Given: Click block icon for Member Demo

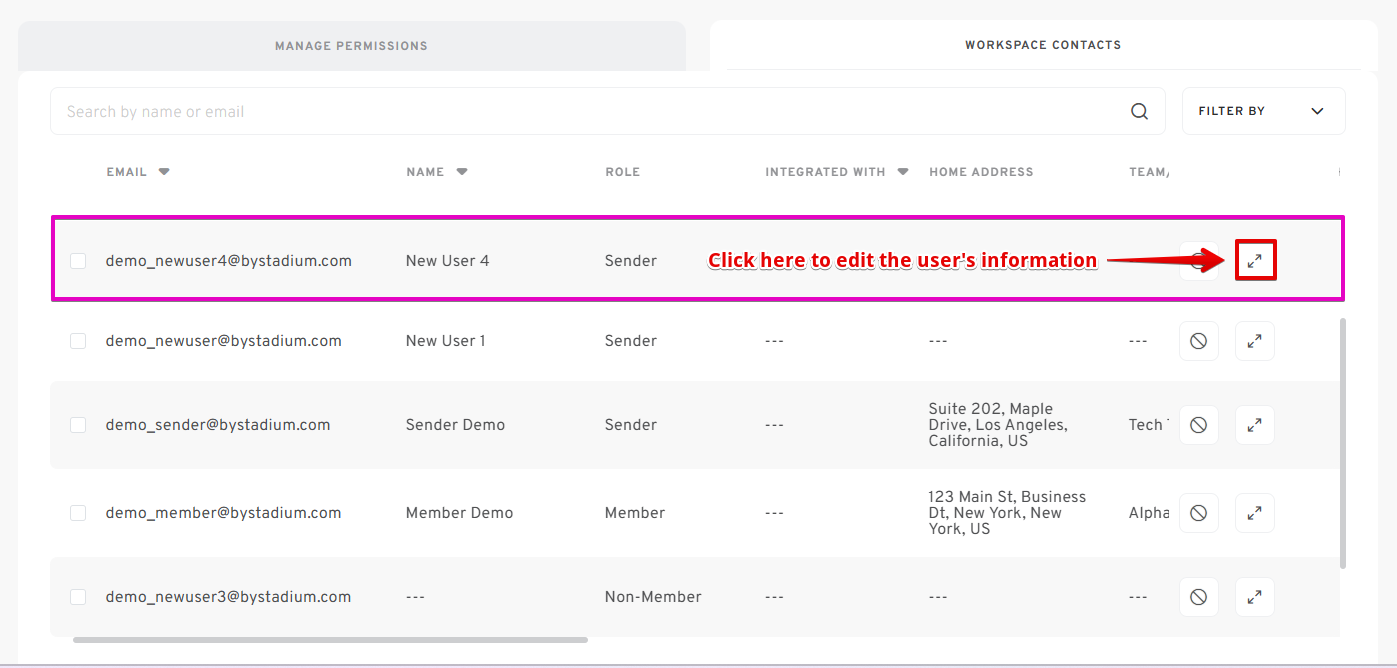Looking at the screenshot, I should (1198, 513).
